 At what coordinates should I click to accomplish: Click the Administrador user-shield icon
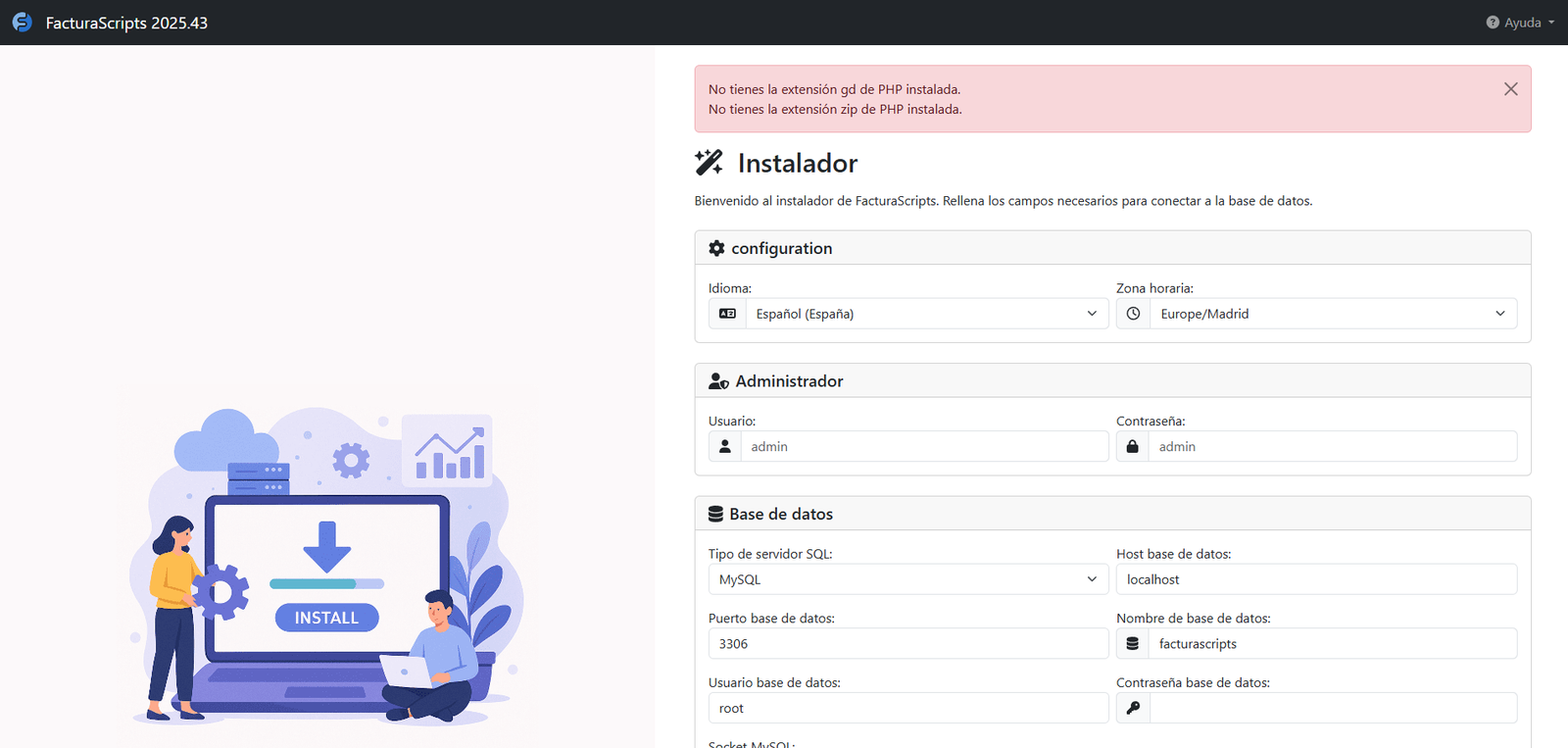point(718,381)
